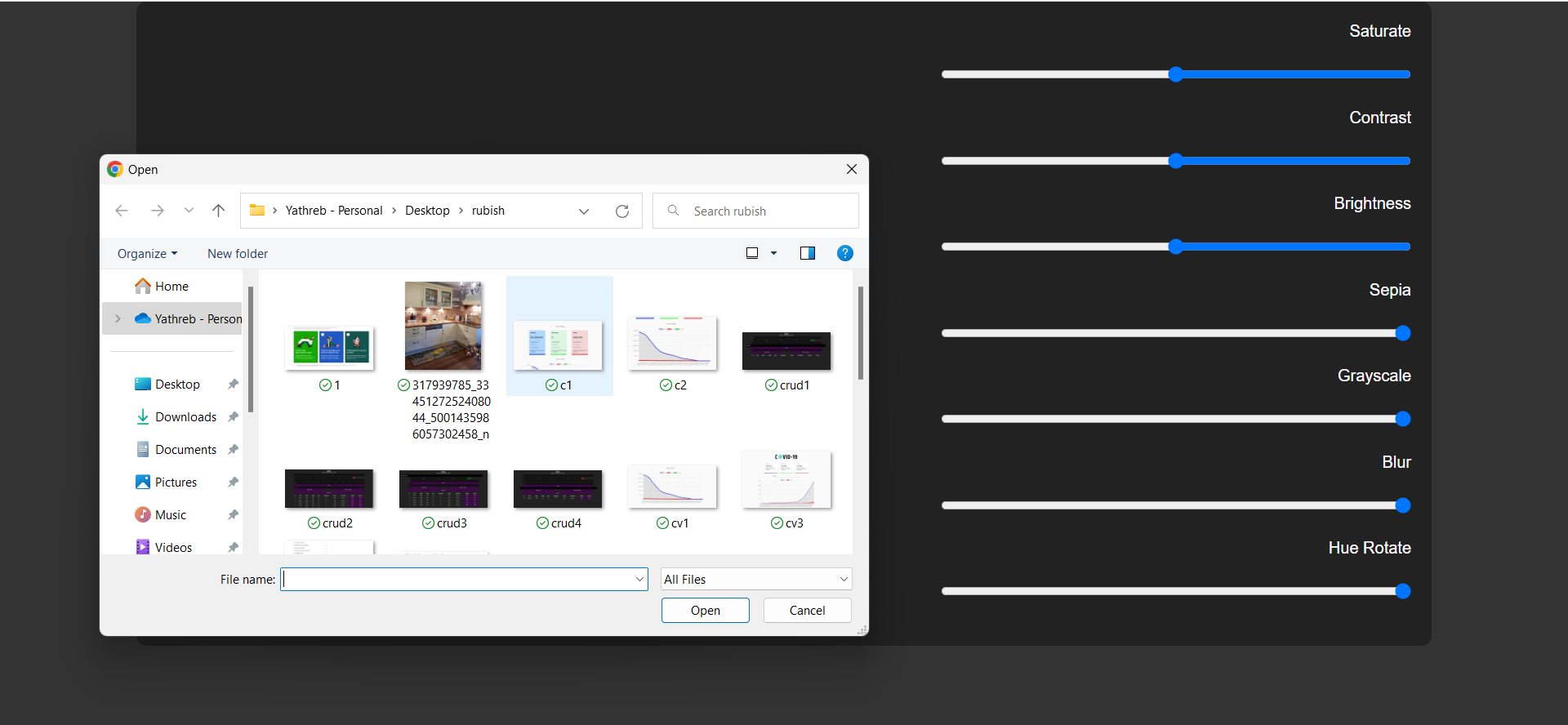Viewport: 1568px width, 725px height.
Task: Open view options dropdown arrow
Action: (x=774, y=253)
